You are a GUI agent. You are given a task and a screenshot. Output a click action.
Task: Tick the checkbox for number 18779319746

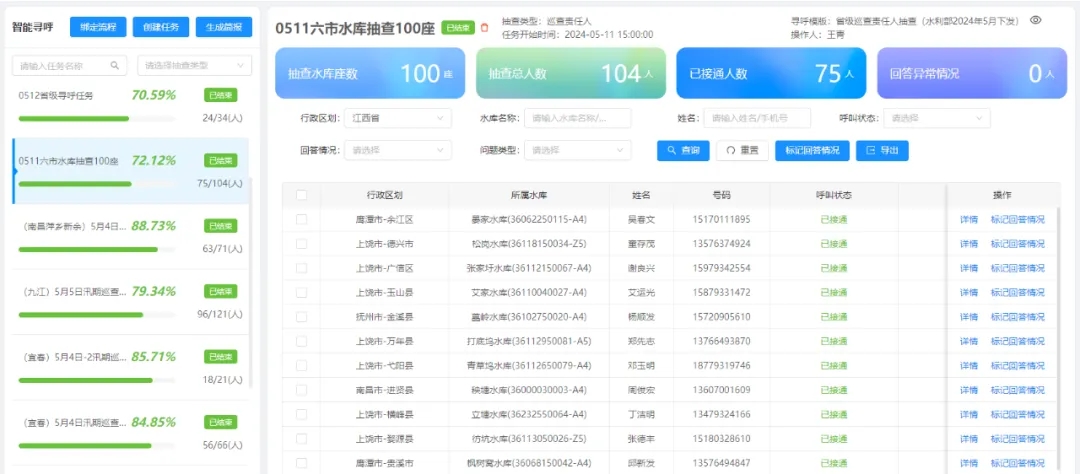pyautogui.click(x=302, y=365)
